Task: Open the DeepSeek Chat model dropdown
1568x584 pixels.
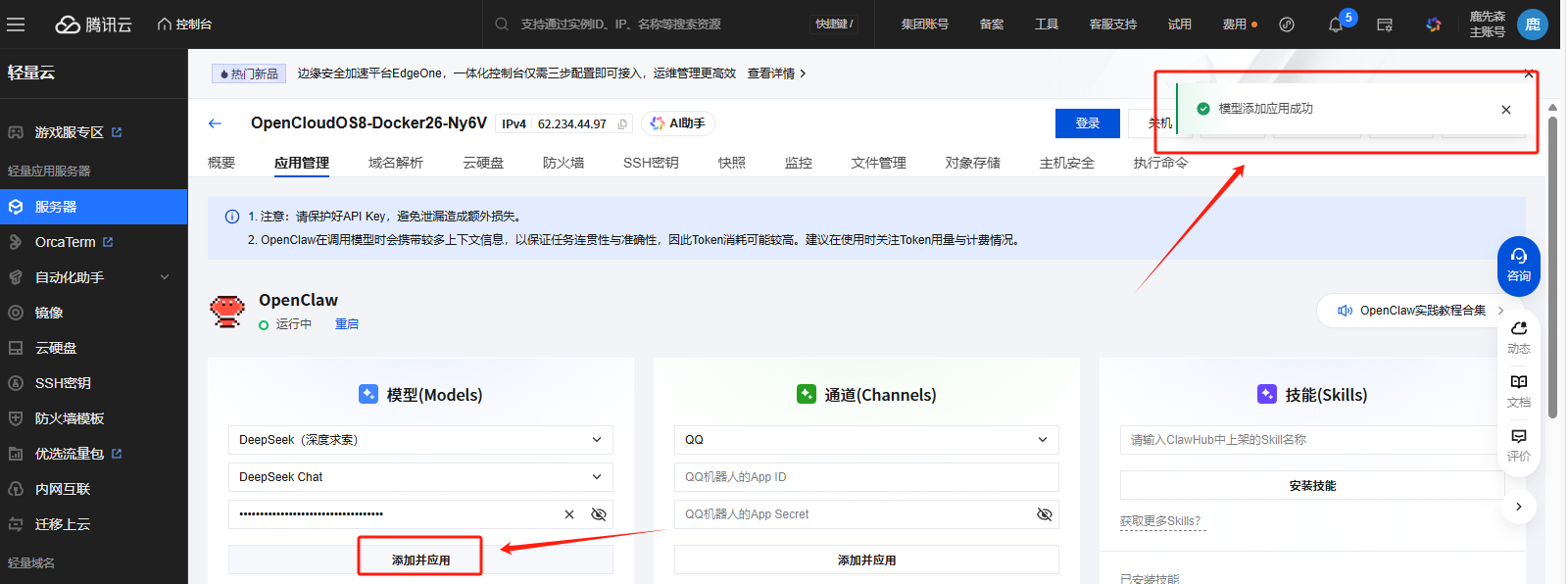Action: click(420, 477)
